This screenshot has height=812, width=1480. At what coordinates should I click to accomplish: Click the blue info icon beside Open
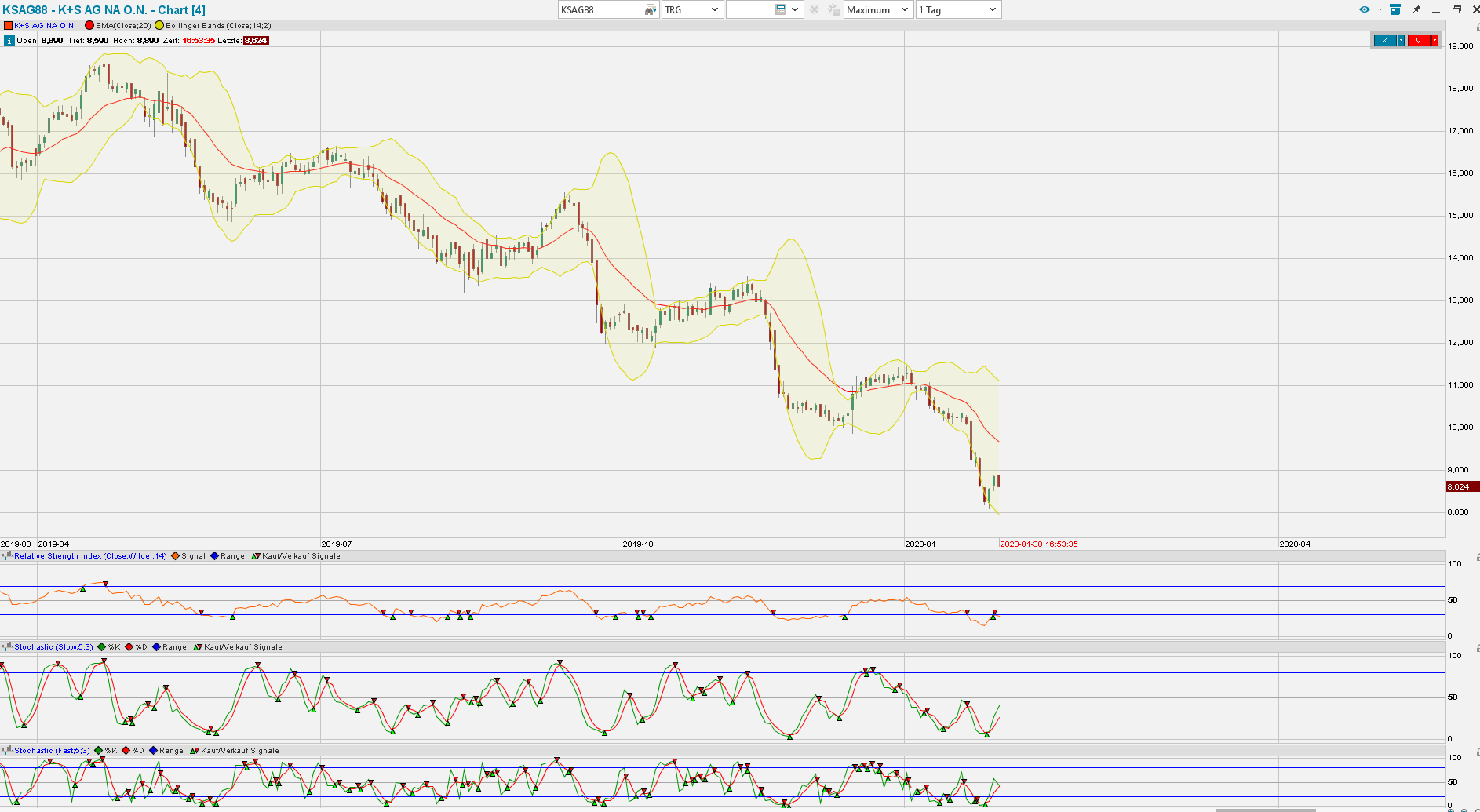tap(9, 41)
